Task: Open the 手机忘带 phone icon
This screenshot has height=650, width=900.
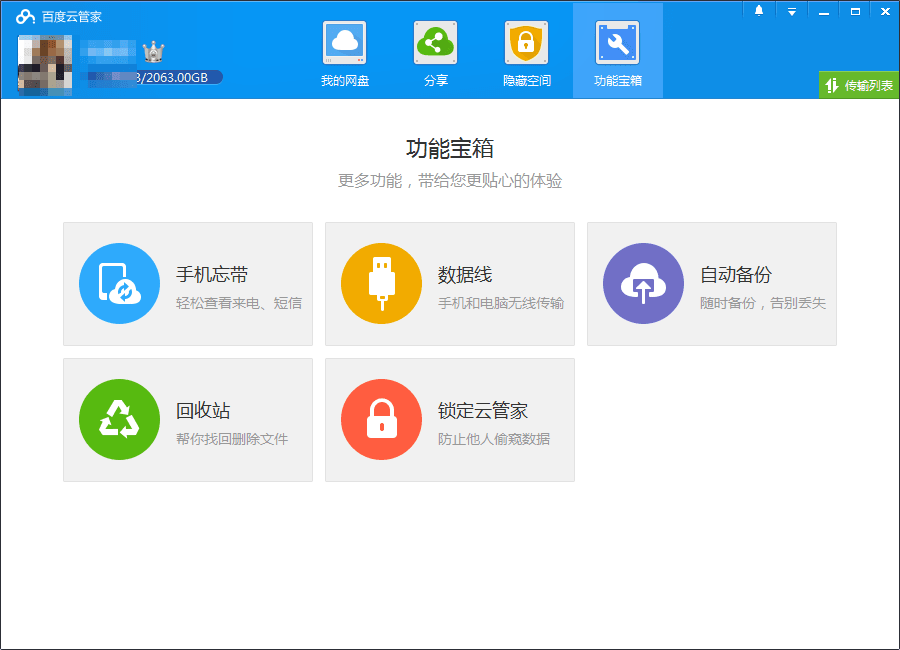Action: (119, 284)
